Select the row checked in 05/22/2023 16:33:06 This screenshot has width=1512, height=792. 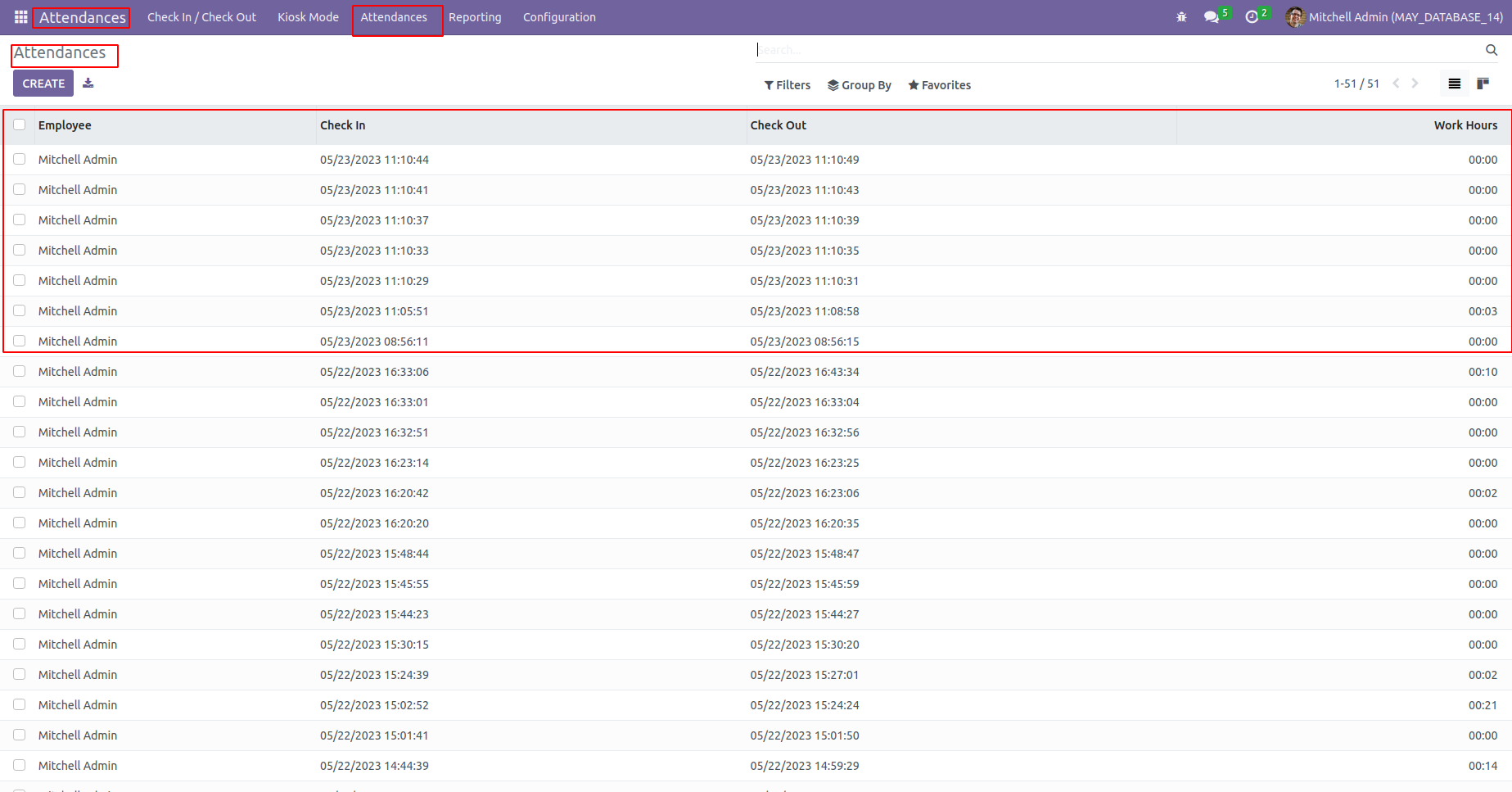[20, 372]
